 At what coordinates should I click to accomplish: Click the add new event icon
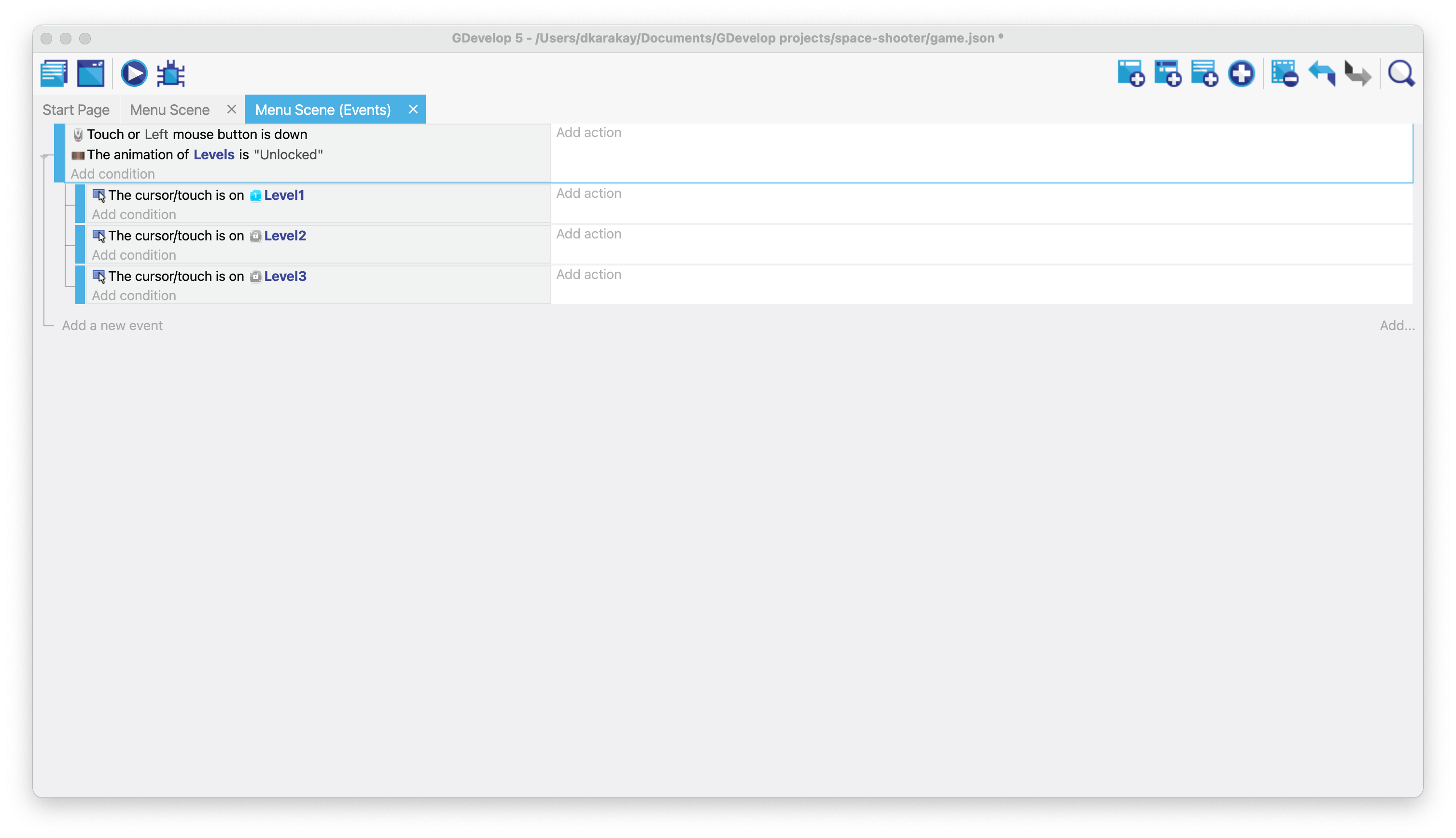(1131, 74)
